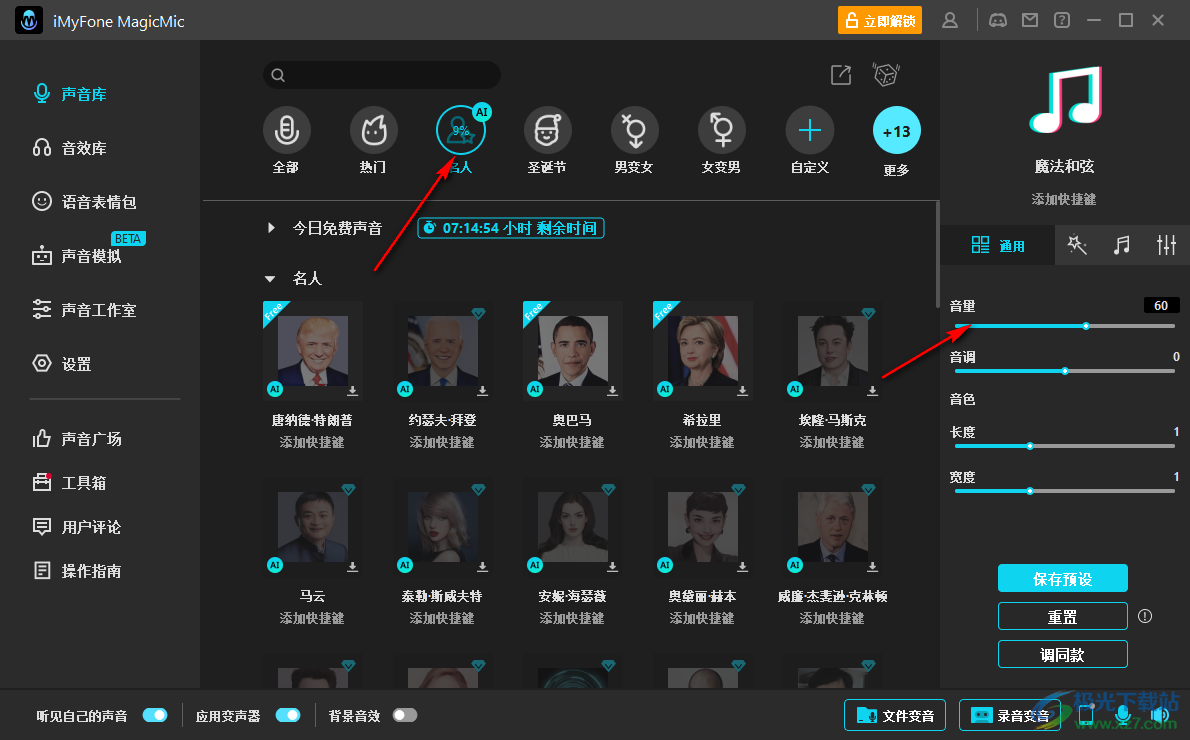The width and height of the screenshot is (1190, 740).
Task: Select the 热门 flame category icon
Action: point(373,130)
